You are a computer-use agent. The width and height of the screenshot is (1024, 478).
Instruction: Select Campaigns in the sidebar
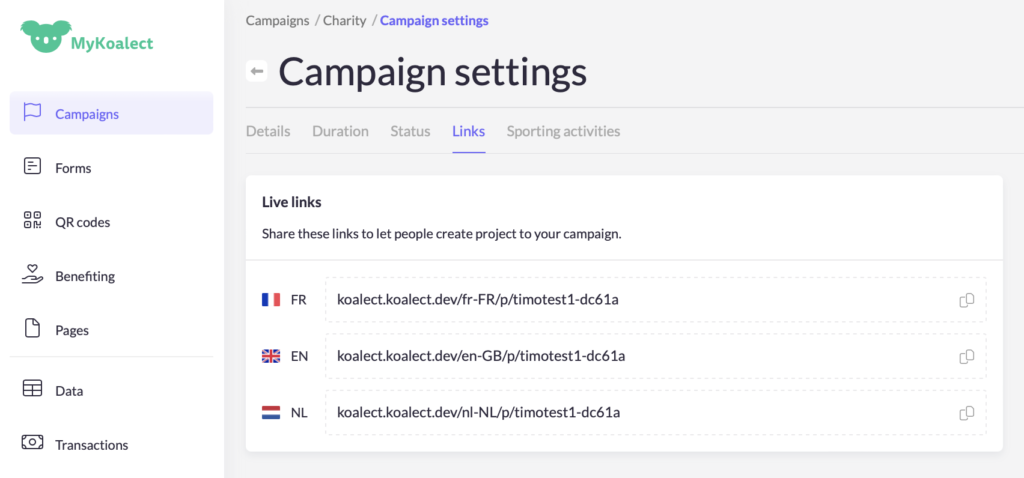click(x=86, y=114)
